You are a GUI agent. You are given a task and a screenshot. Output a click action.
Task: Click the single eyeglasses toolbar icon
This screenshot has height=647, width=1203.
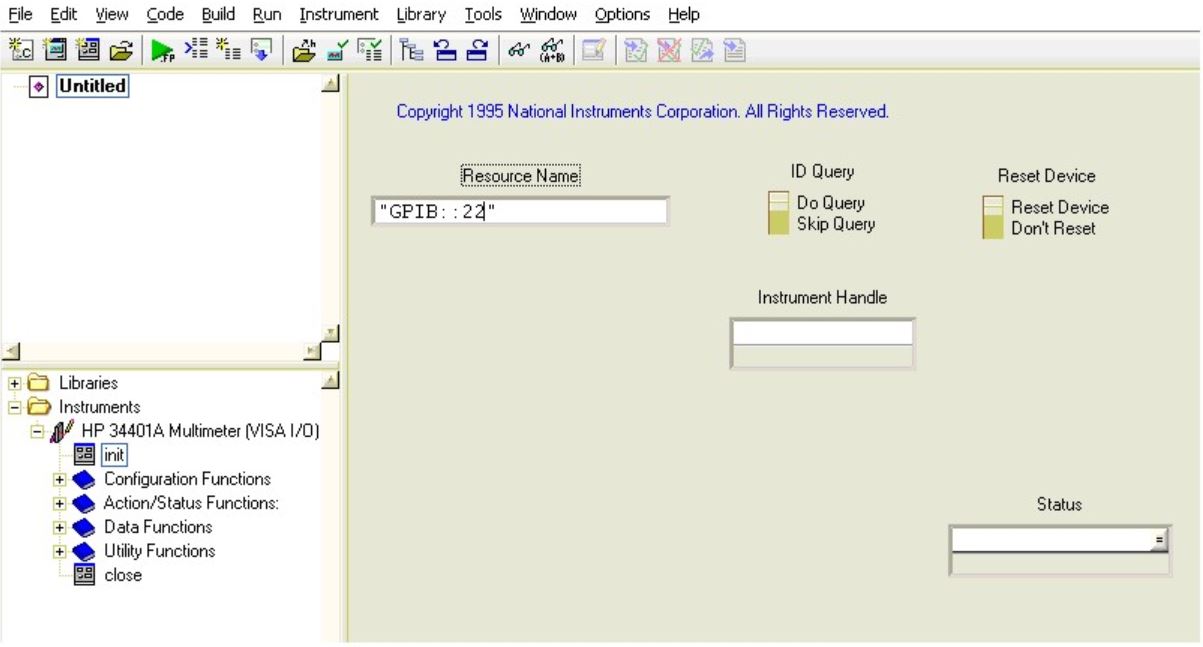pos(517,49)
